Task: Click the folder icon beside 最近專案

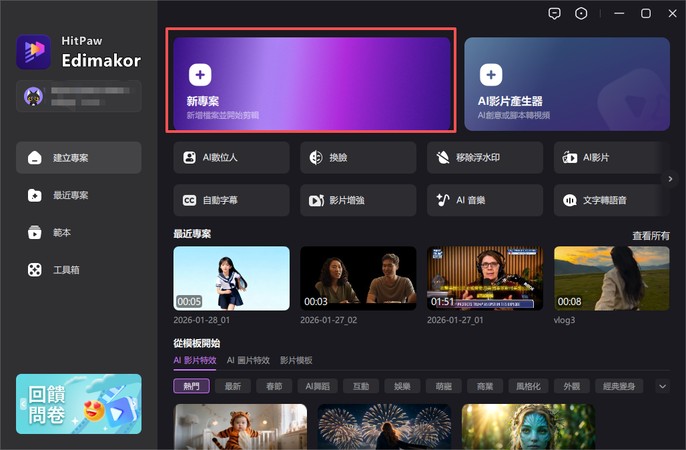Action: [x=35, y=195]
